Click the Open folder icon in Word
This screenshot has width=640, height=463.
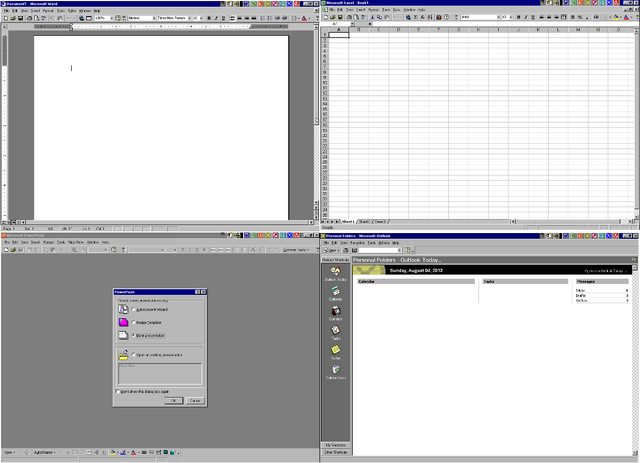[x=13, y=18]
